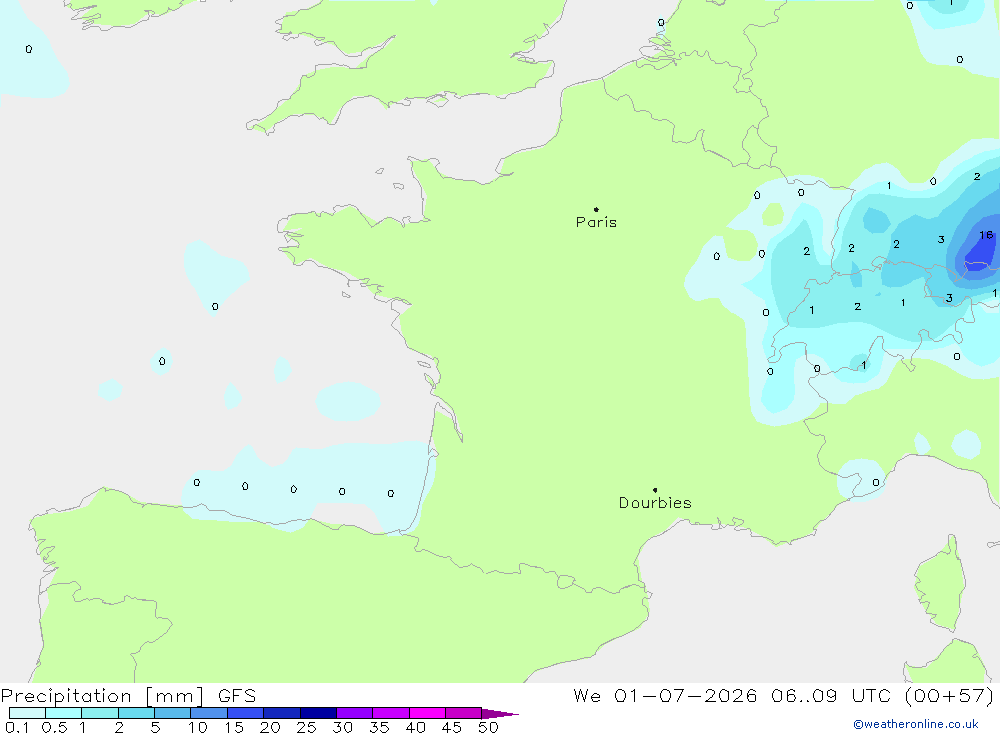Viewport: 1000px width, 733px height.
Task: Select the Dourbies place label
Action: 655,503
